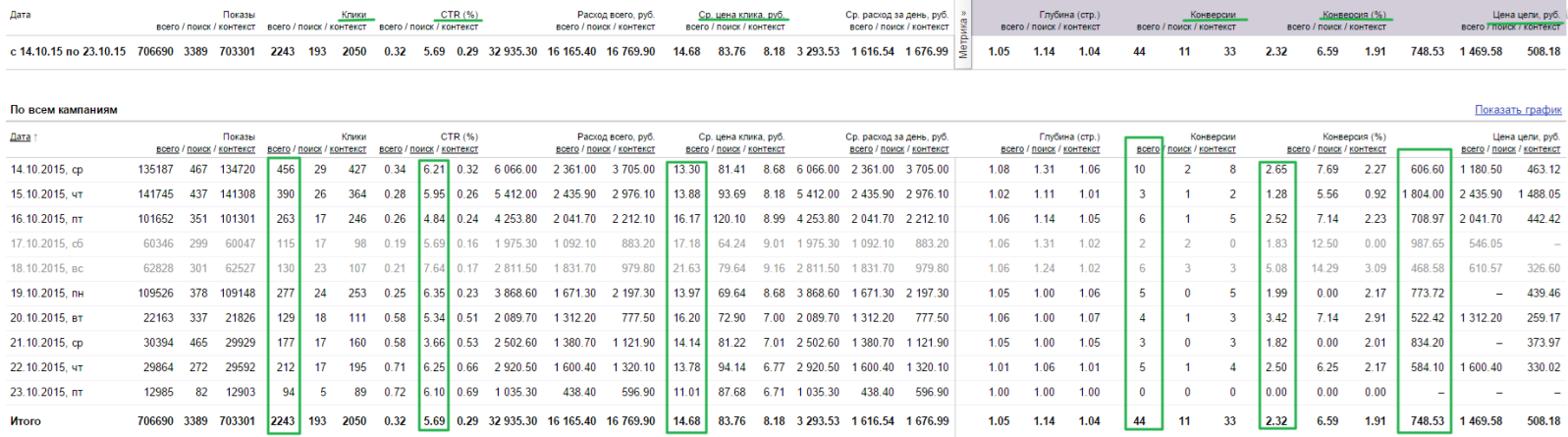
Task: Sort by Показы контекст in campaigns table
Action: [237, 149]
